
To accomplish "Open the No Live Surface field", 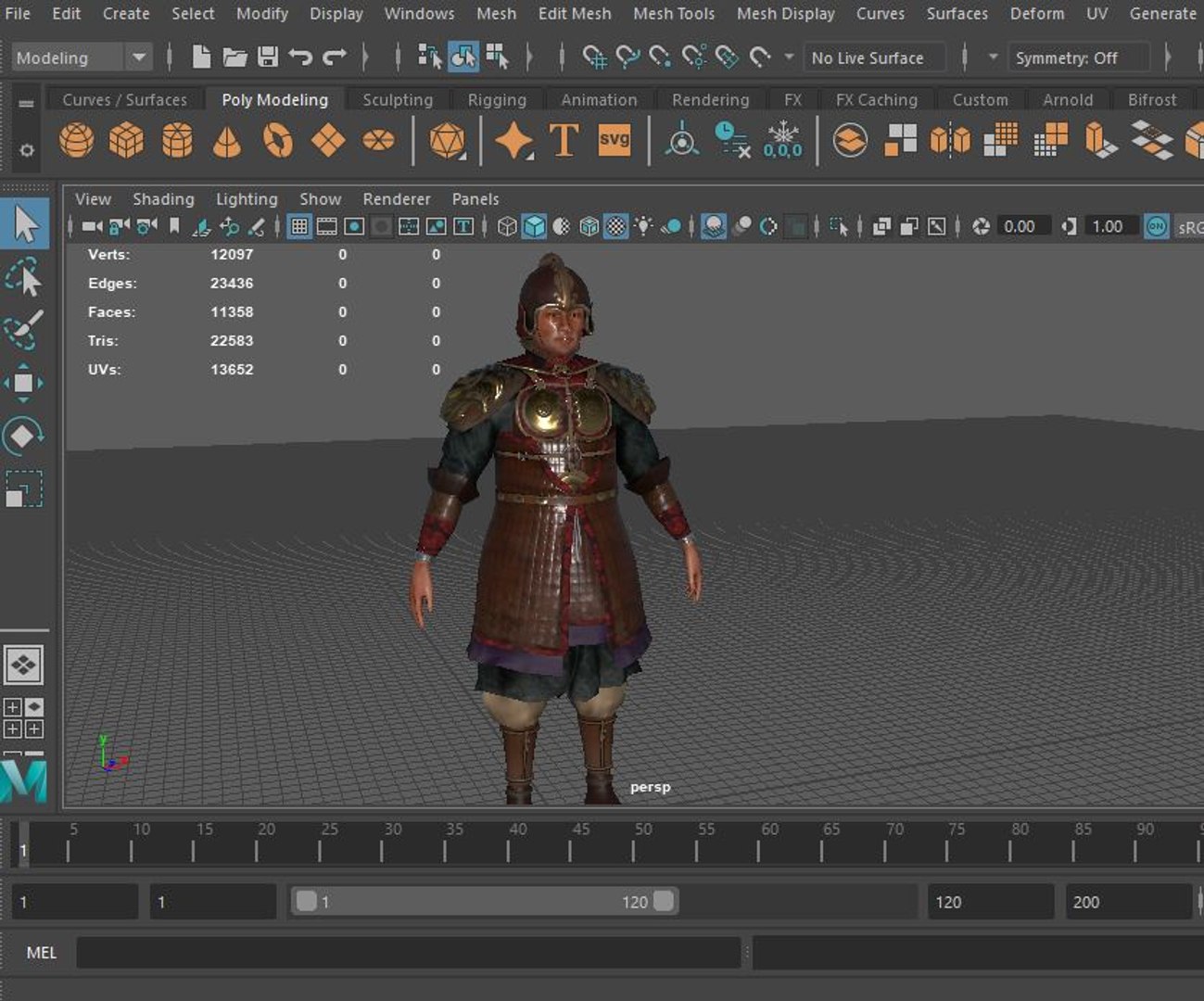I will (873, 57).
